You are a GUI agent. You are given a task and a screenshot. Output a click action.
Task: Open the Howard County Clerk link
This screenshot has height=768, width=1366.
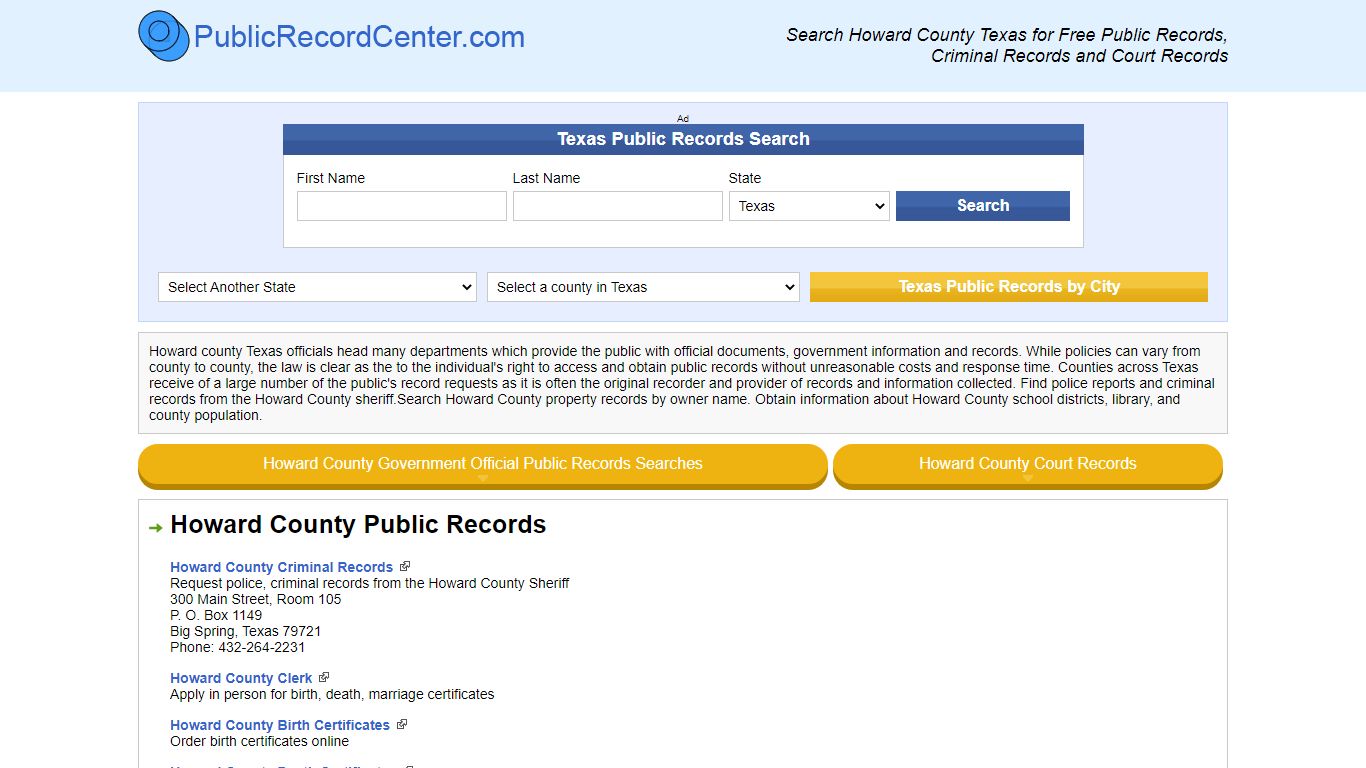(241, 678)
